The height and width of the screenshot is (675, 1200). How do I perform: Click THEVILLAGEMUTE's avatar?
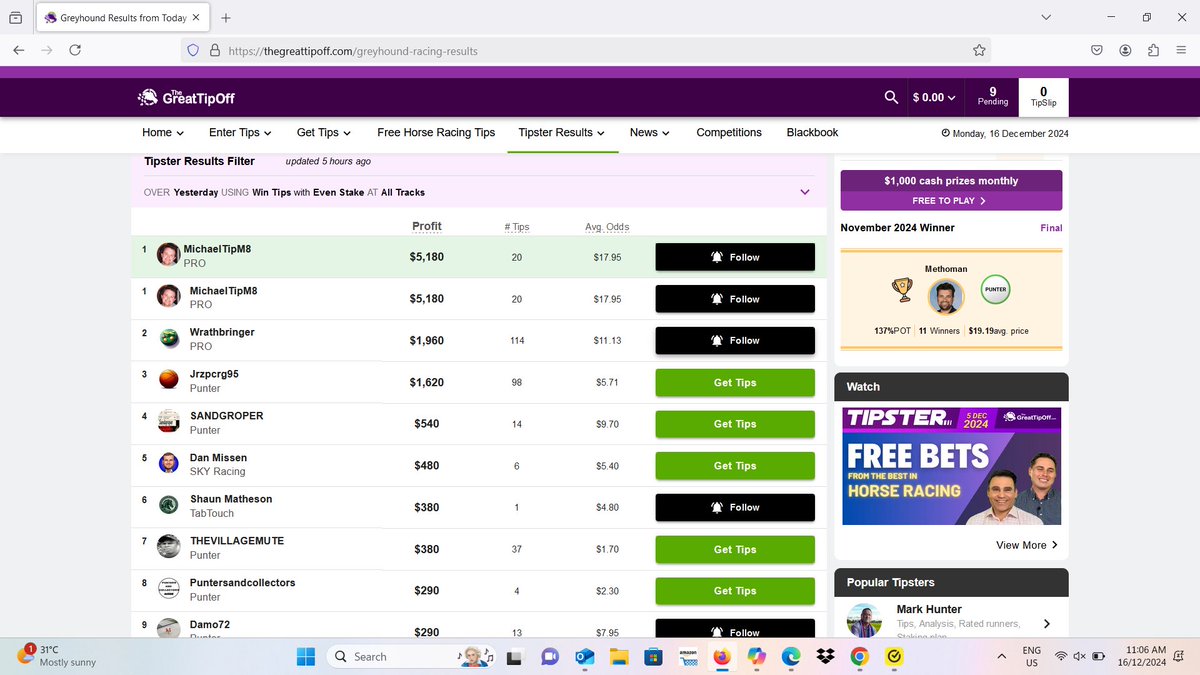pyautogui.click(x=170, y=546)
